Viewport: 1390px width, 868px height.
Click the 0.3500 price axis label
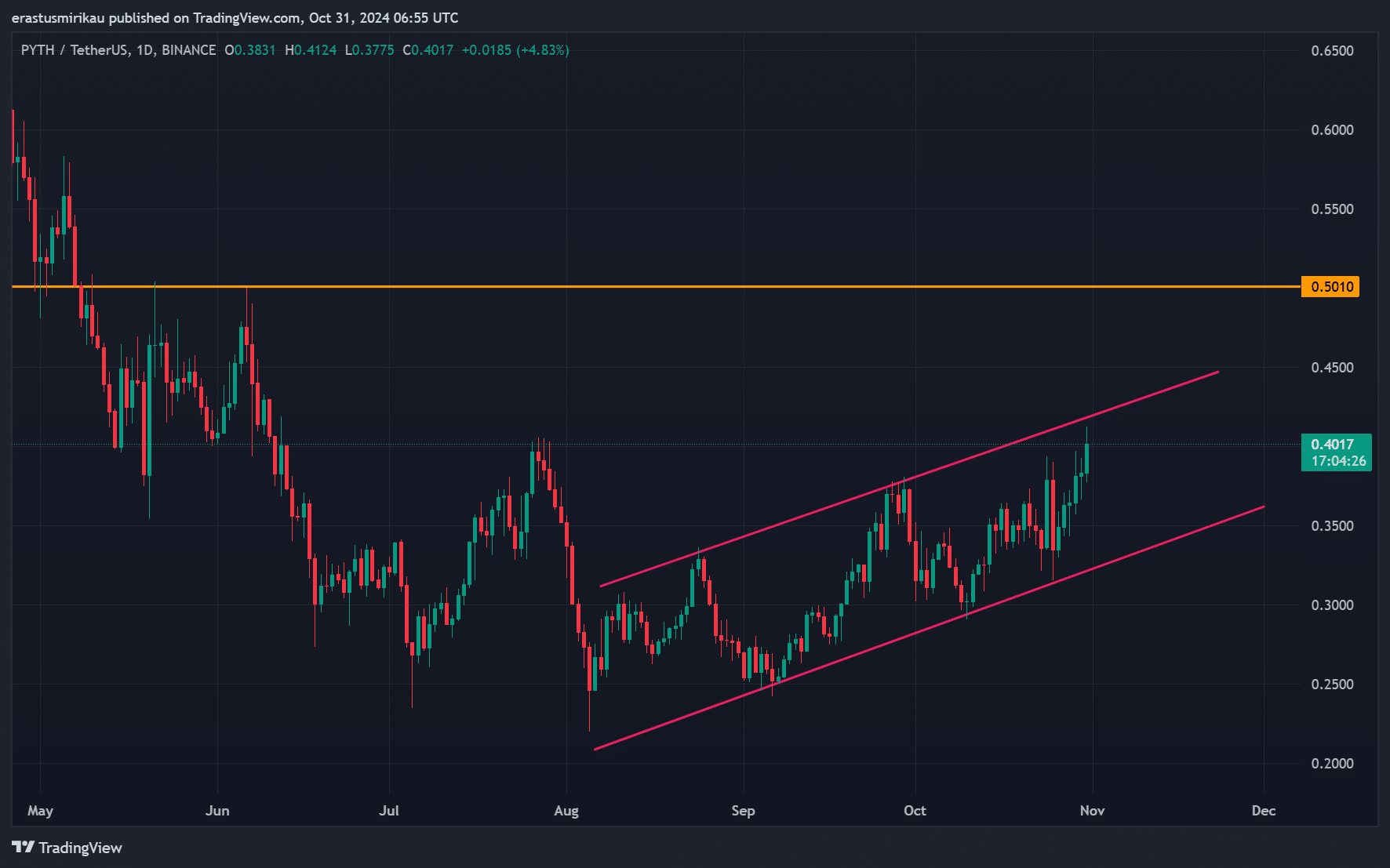[1332, 526]
